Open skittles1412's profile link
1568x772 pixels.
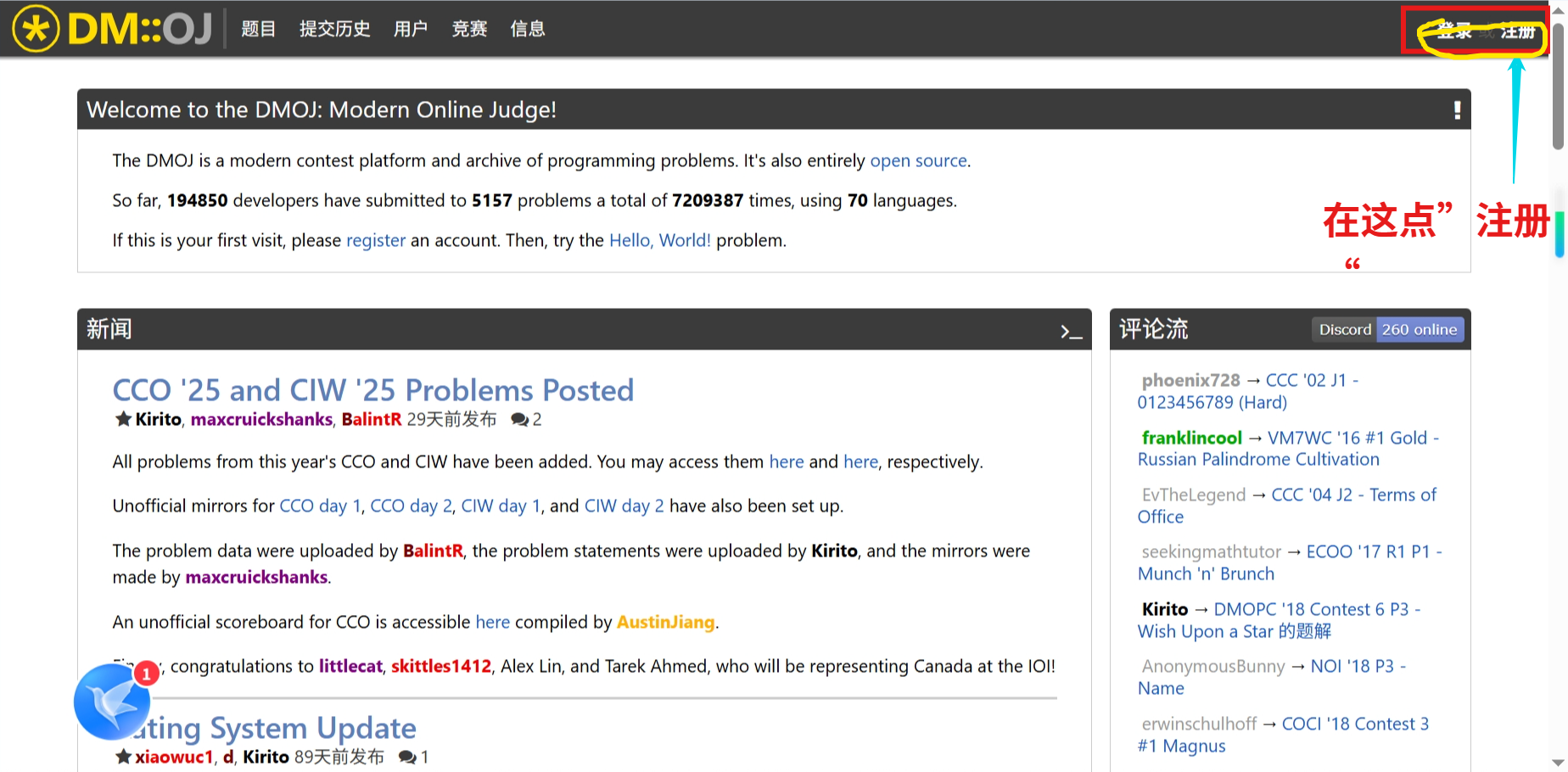(441, 666)
